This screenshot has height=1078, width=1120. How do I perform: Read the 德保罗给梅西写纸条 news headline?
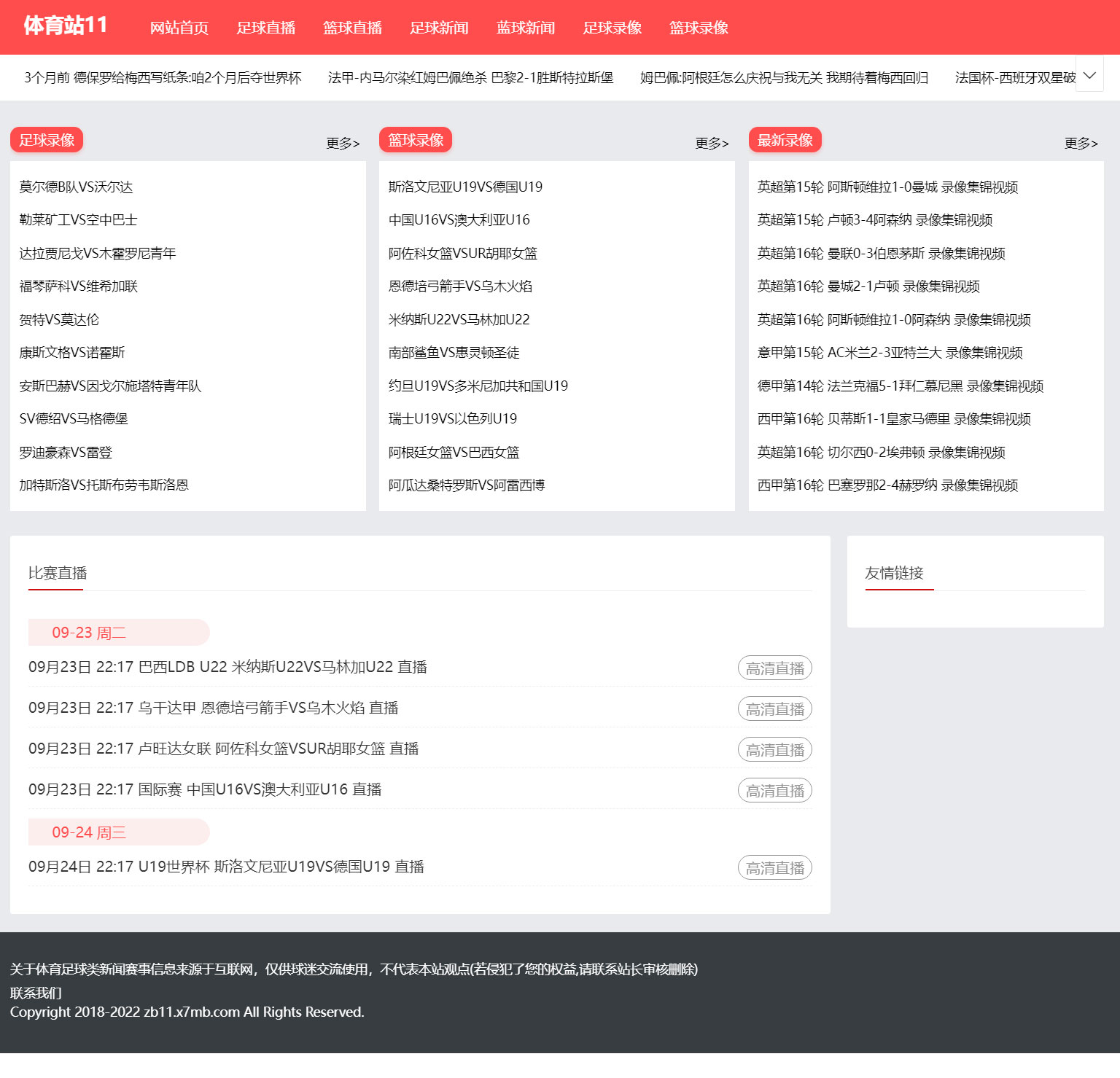[163, 77]
